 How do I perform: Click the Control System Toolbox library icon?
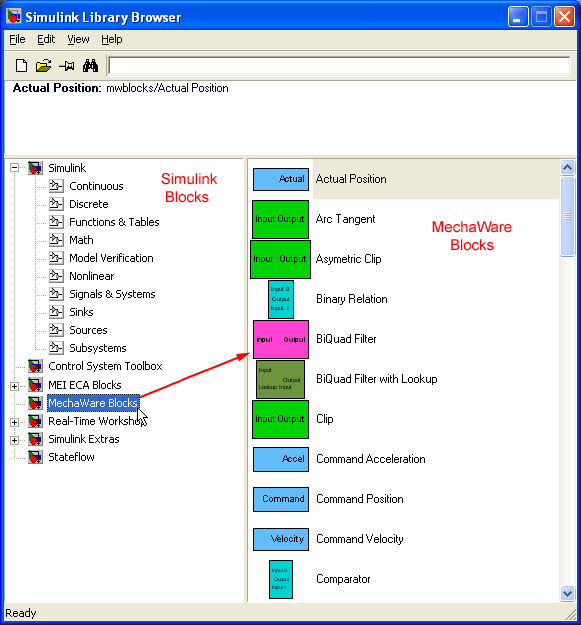click(x=35, y=366)
